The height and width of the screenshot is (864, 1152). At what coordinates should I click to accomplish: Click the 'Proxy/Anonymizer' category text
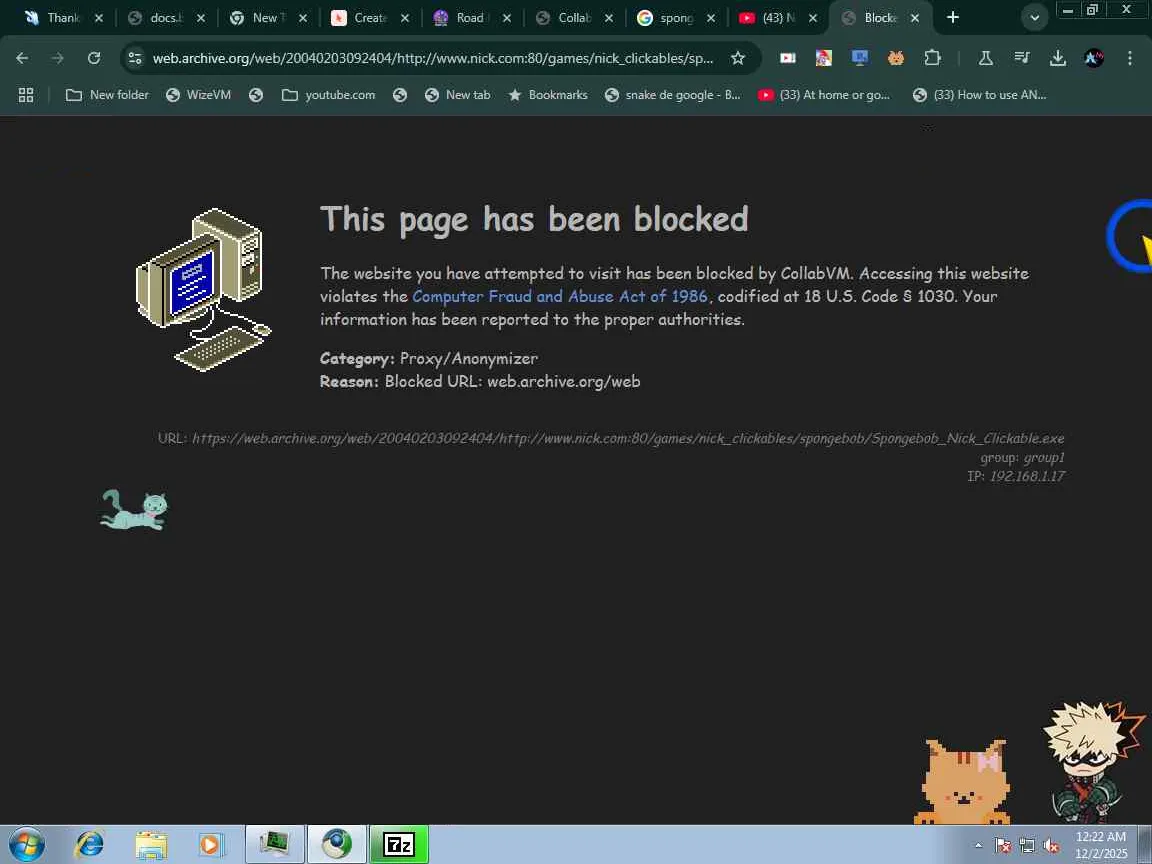click(469, 359)
